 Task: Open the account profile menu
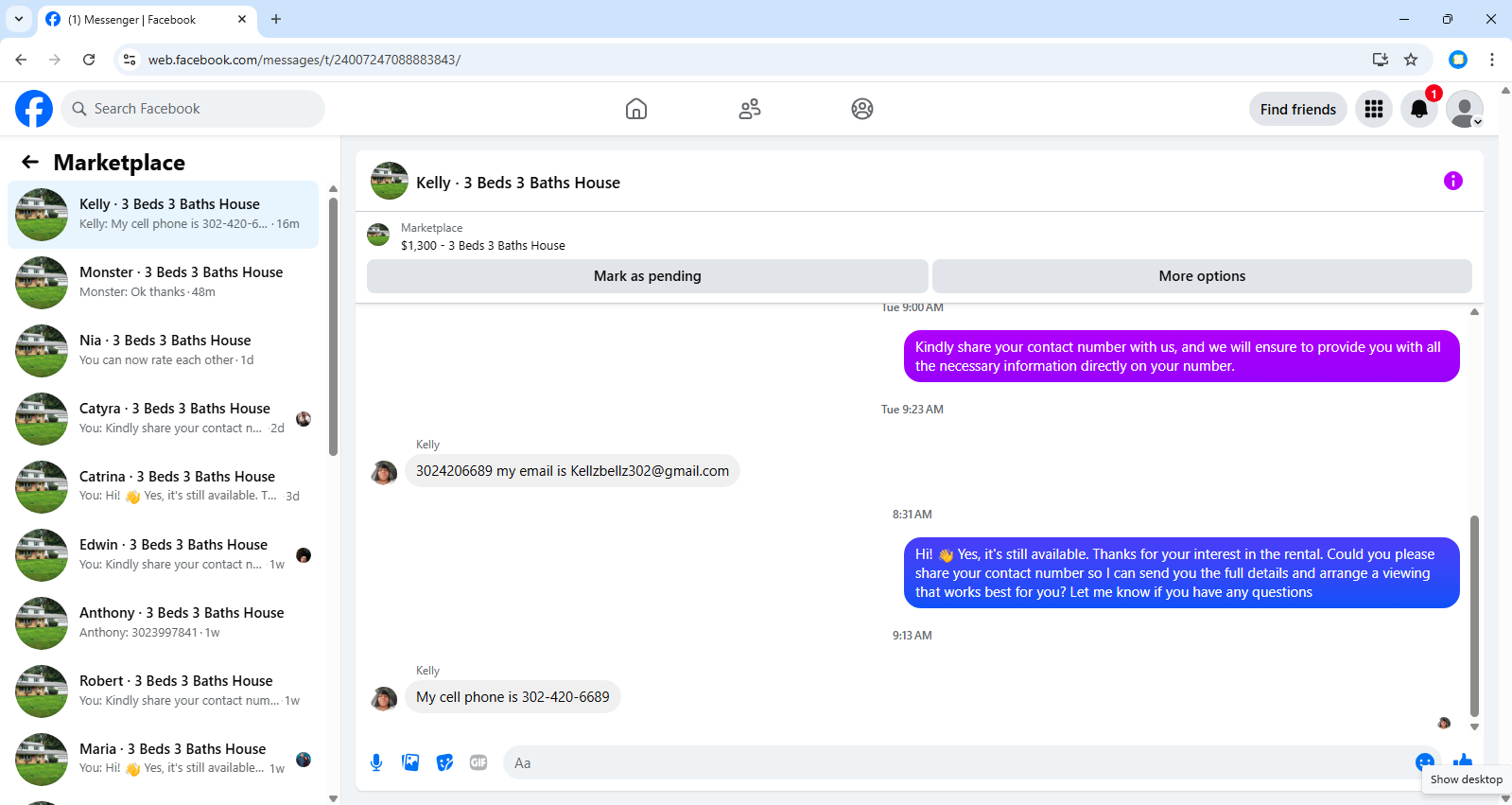tap(1465, 109)
